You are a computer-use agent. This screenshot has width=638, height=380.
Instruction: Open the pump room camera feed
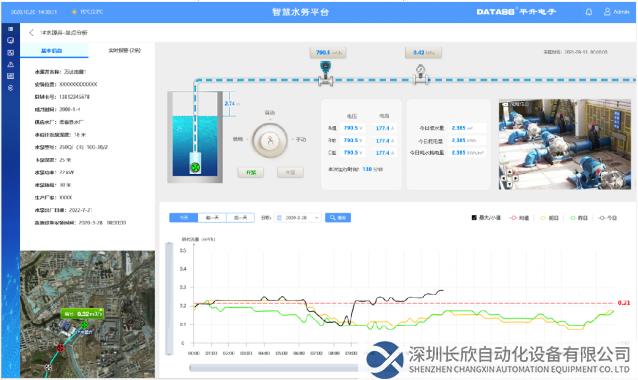[564, 144]
